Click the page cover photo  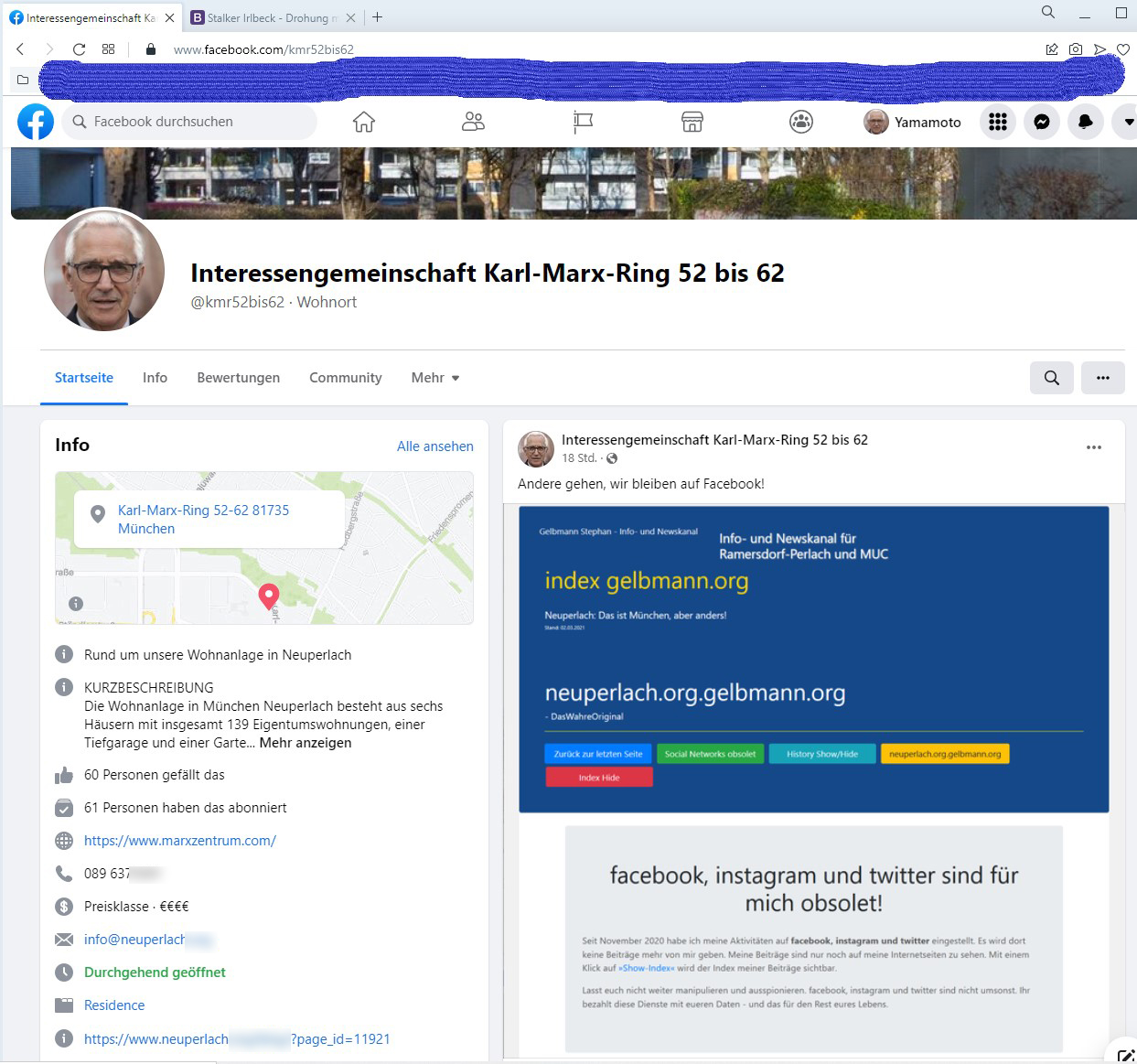tap(574, 183)
